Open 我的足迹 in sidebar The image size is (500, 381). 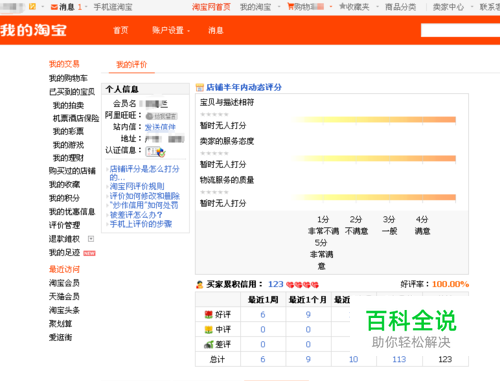(x=64, y=253)
